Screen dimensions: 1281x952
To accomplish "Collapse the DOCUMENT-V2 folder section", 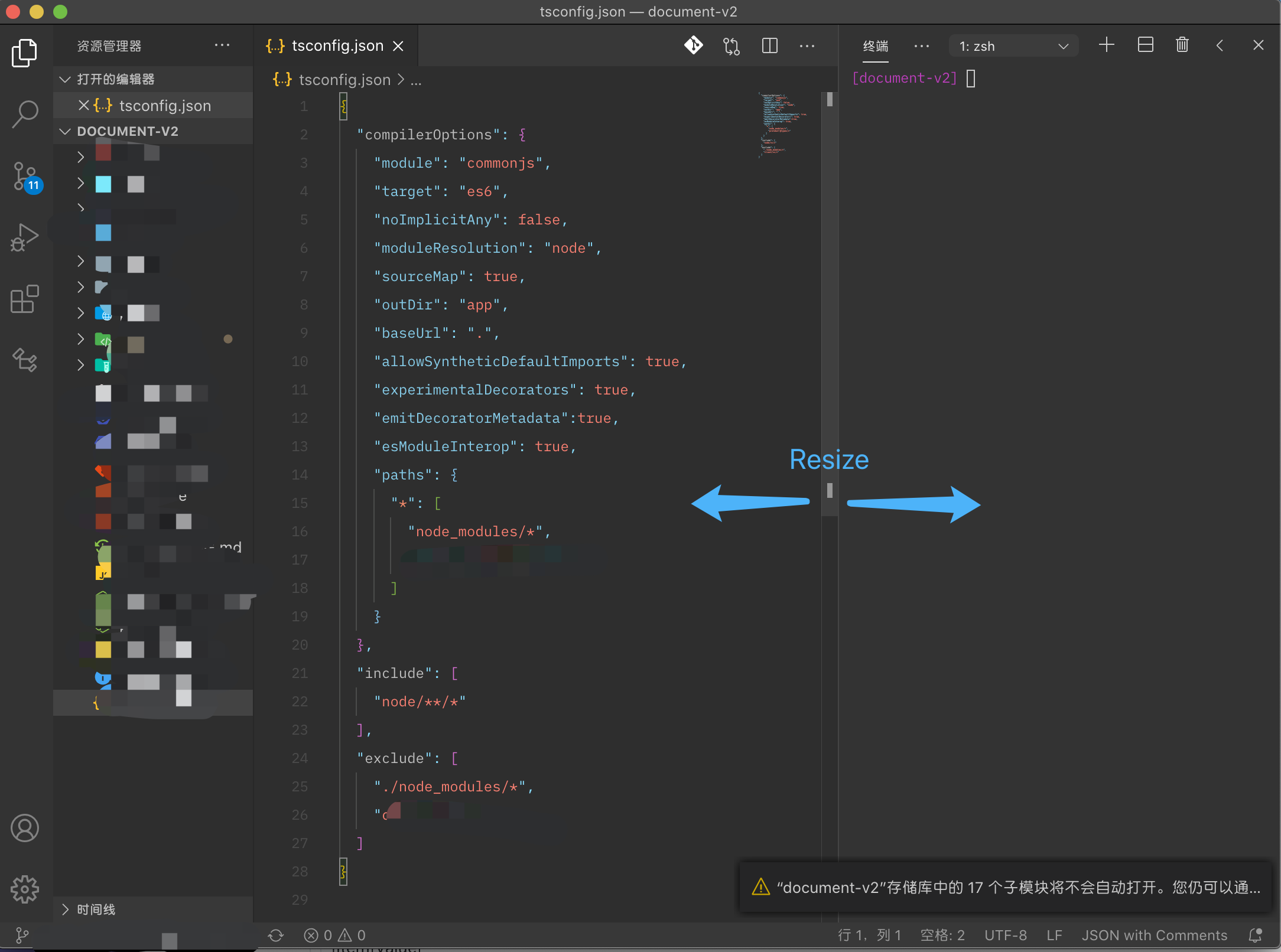I will tap(153, 131).
